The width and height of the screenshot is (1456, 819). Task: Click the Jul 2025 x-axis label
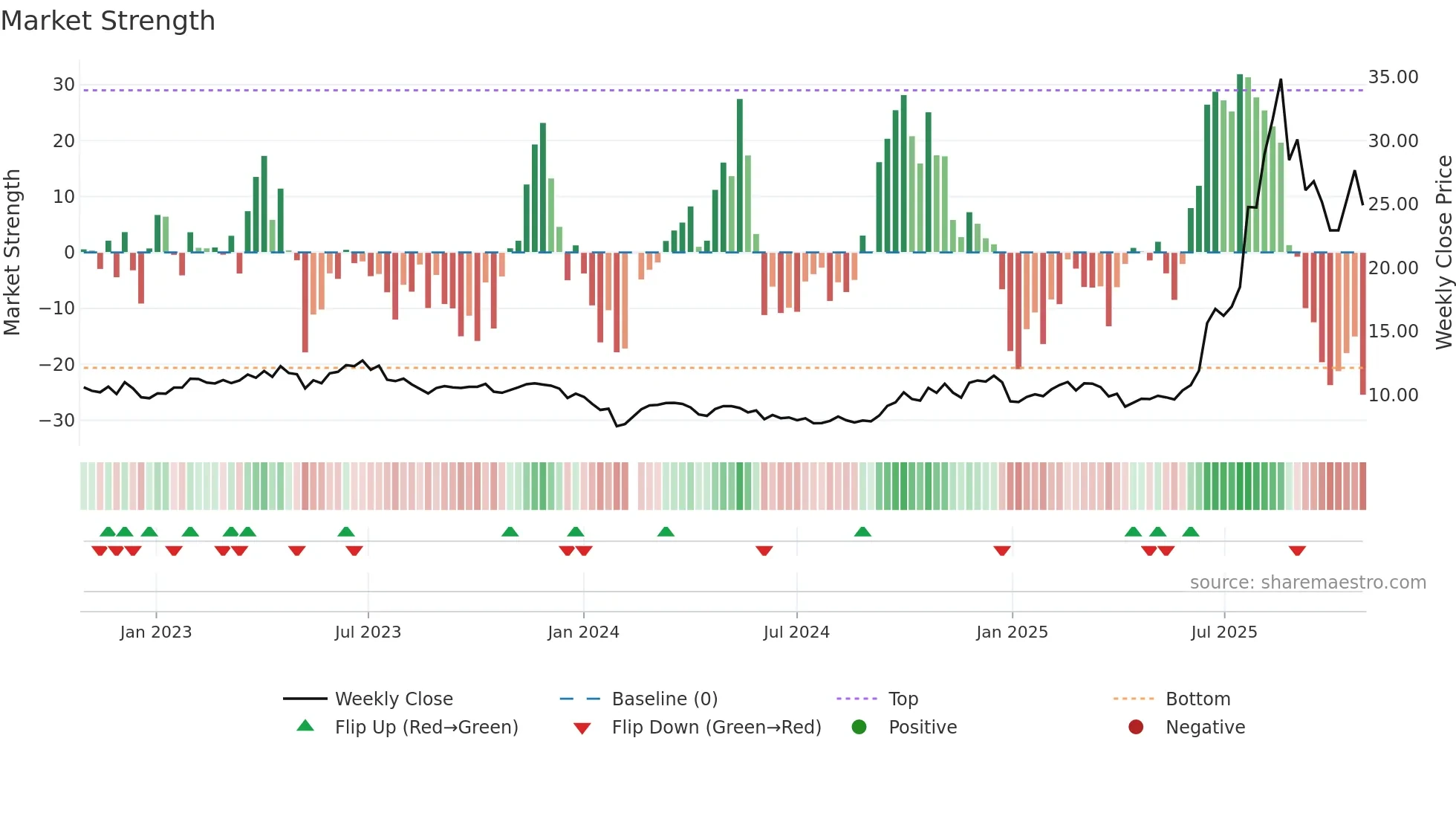(x=1223, y=632)
